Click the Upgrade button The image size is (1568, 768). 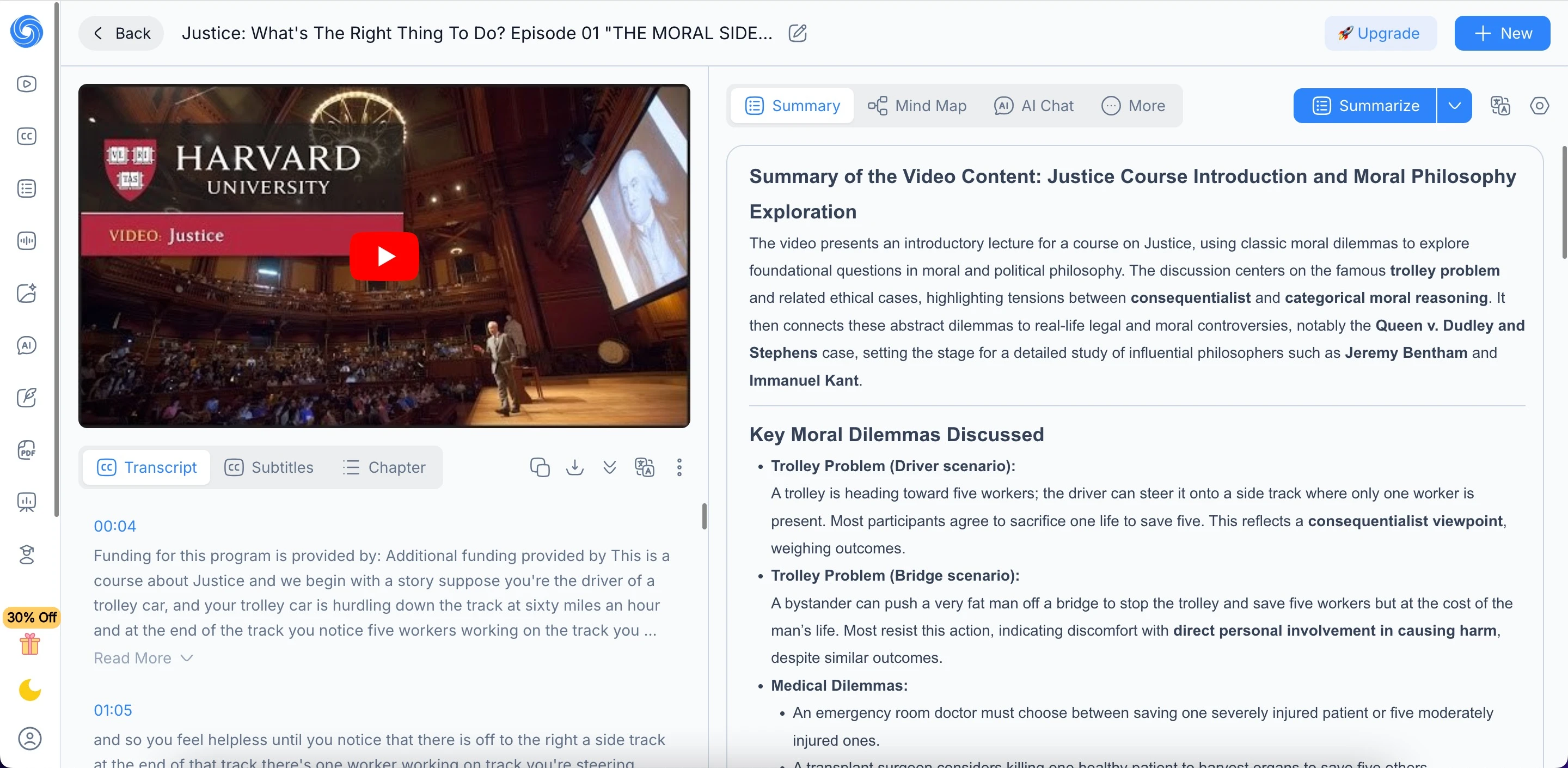pyautogui.click(x=1380, y=33)
